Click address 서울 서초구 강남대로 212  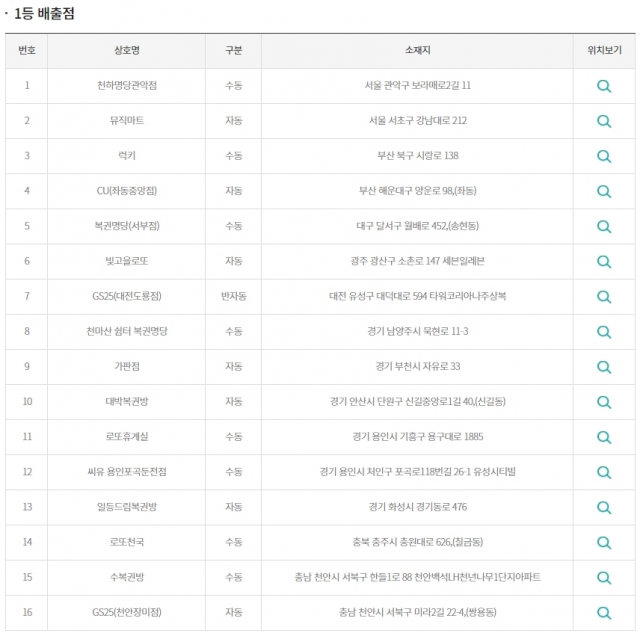click(418, 120)
